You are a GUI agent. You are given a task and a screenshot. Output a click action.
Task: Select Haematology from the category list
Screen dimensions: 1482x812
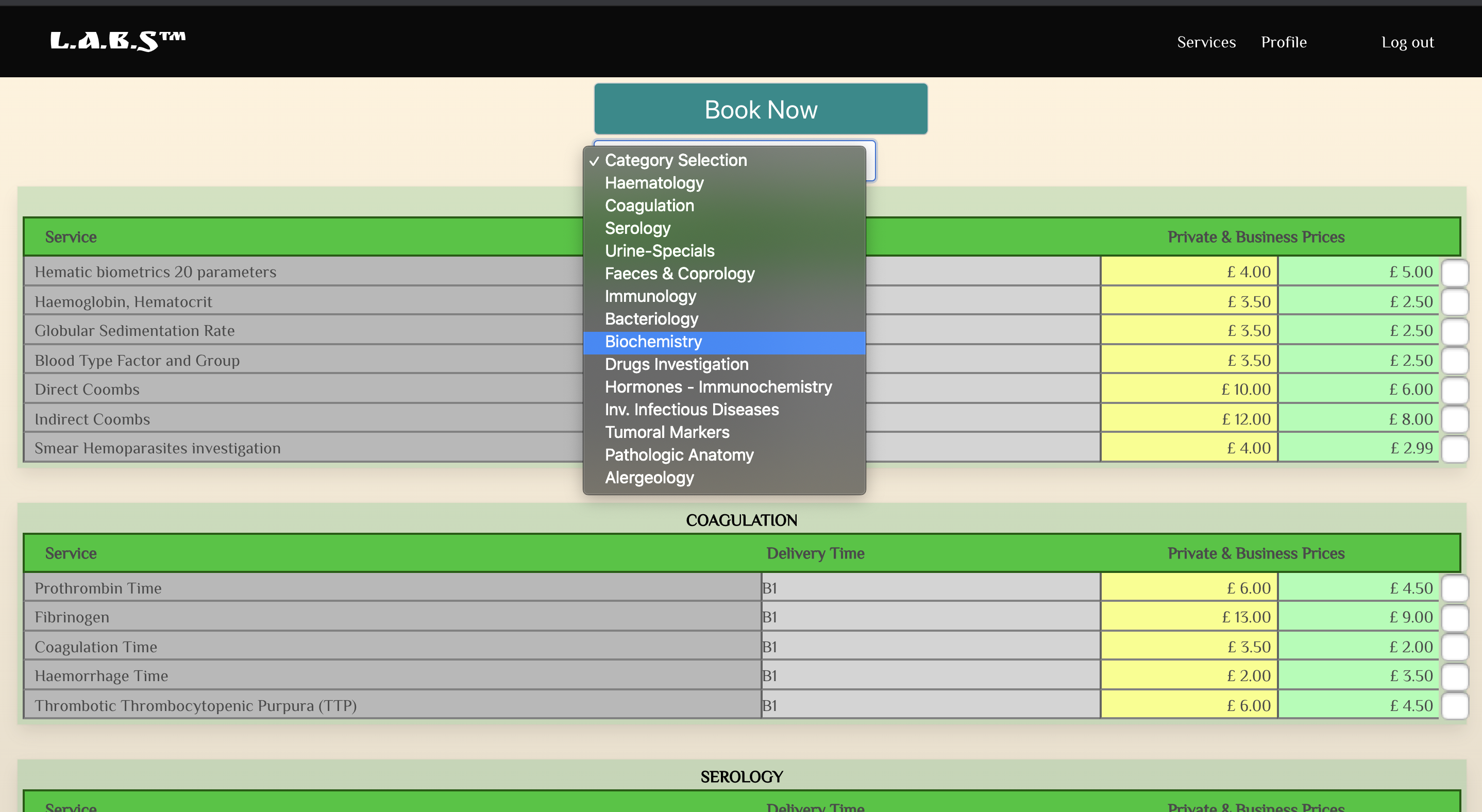coord(654,183)
